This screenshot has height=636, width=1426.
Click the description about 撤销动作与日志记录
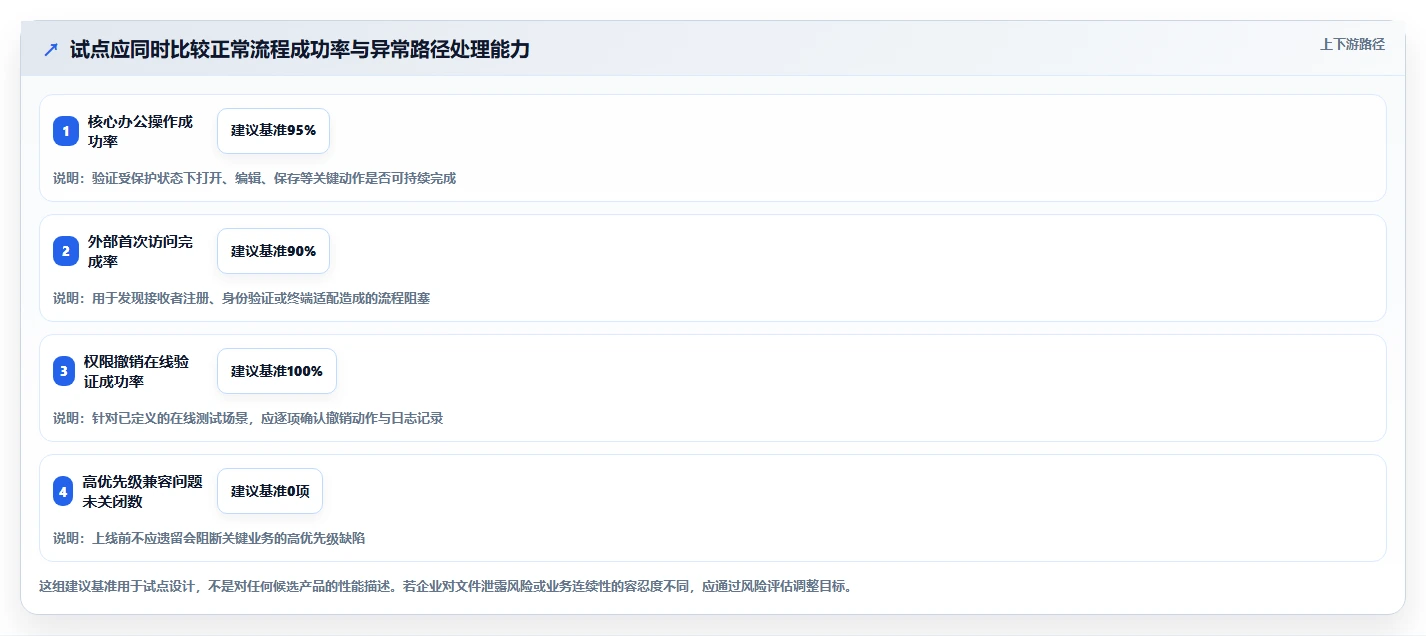(248, 418)
